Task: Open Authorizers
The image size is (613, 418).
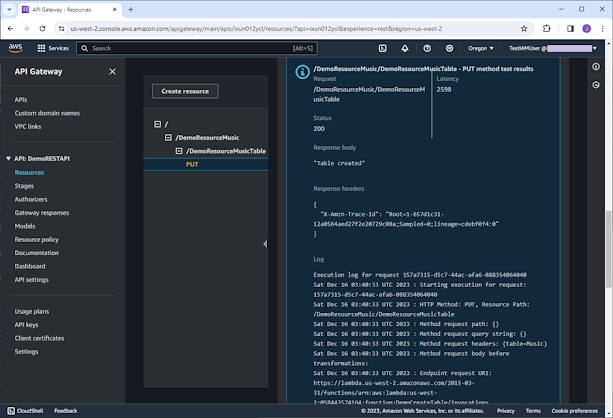Action: pos(31,199)
